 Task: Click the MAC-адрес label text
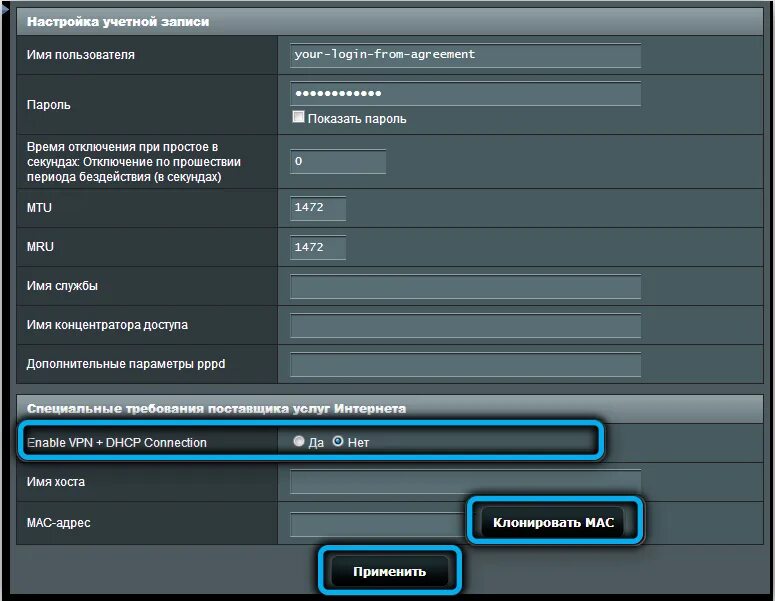[x=58, y=523]
